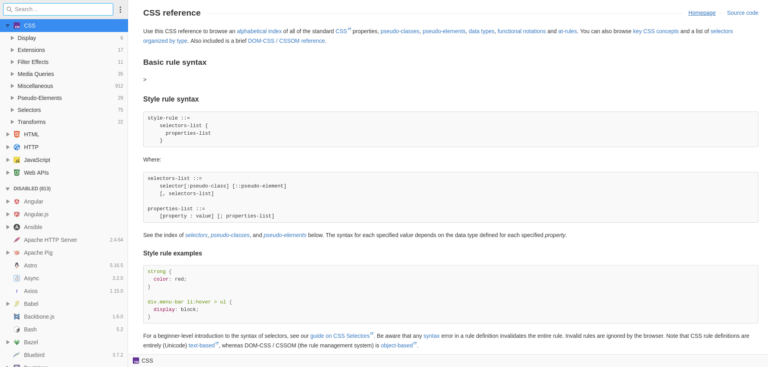Expand the Pseudo-Elements category
The height and width of the screenshot is (367, 768).
click(x=13, y=98)
